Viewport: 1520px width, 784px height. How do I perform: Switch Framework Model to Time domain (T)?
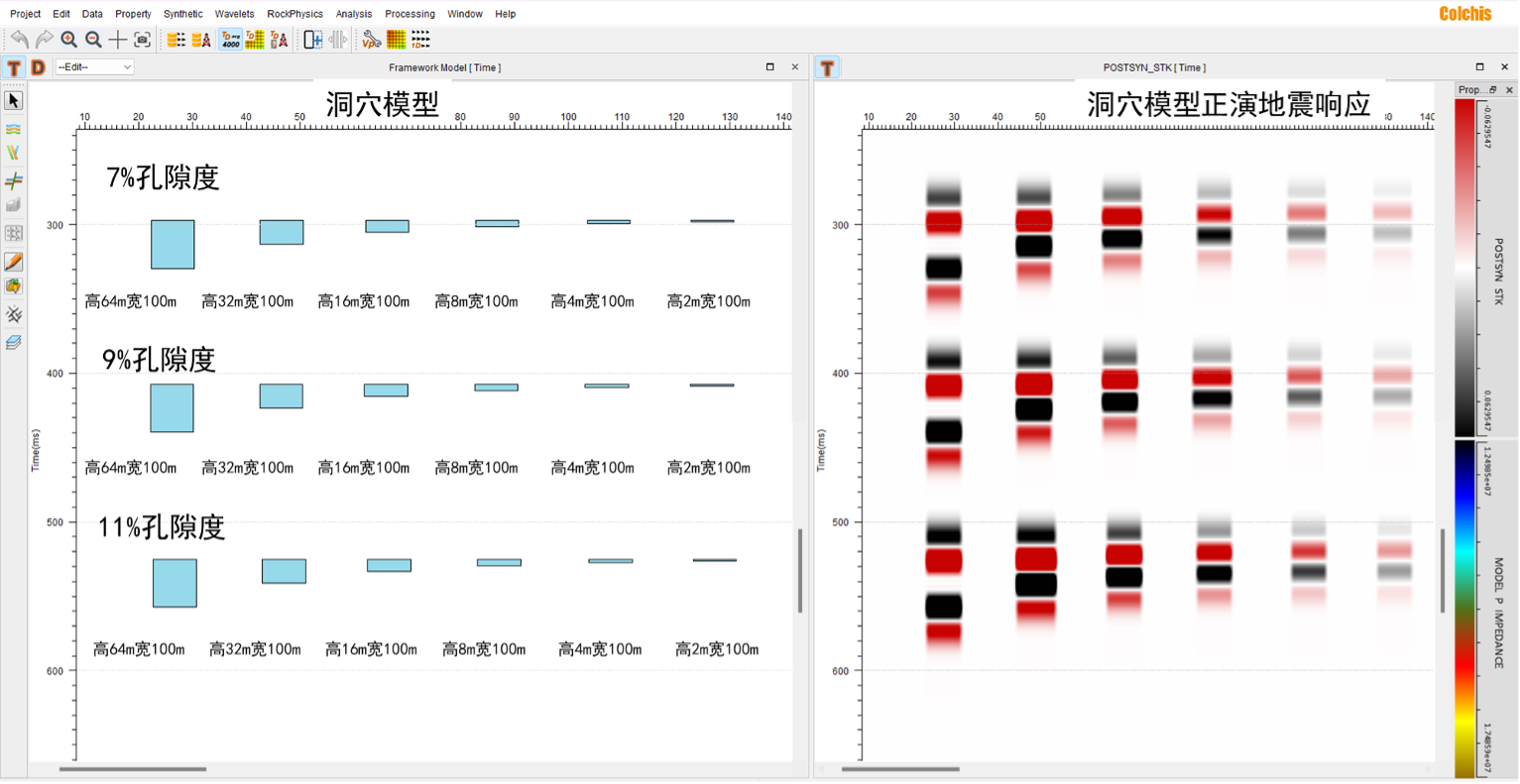(x=14, y=67)
